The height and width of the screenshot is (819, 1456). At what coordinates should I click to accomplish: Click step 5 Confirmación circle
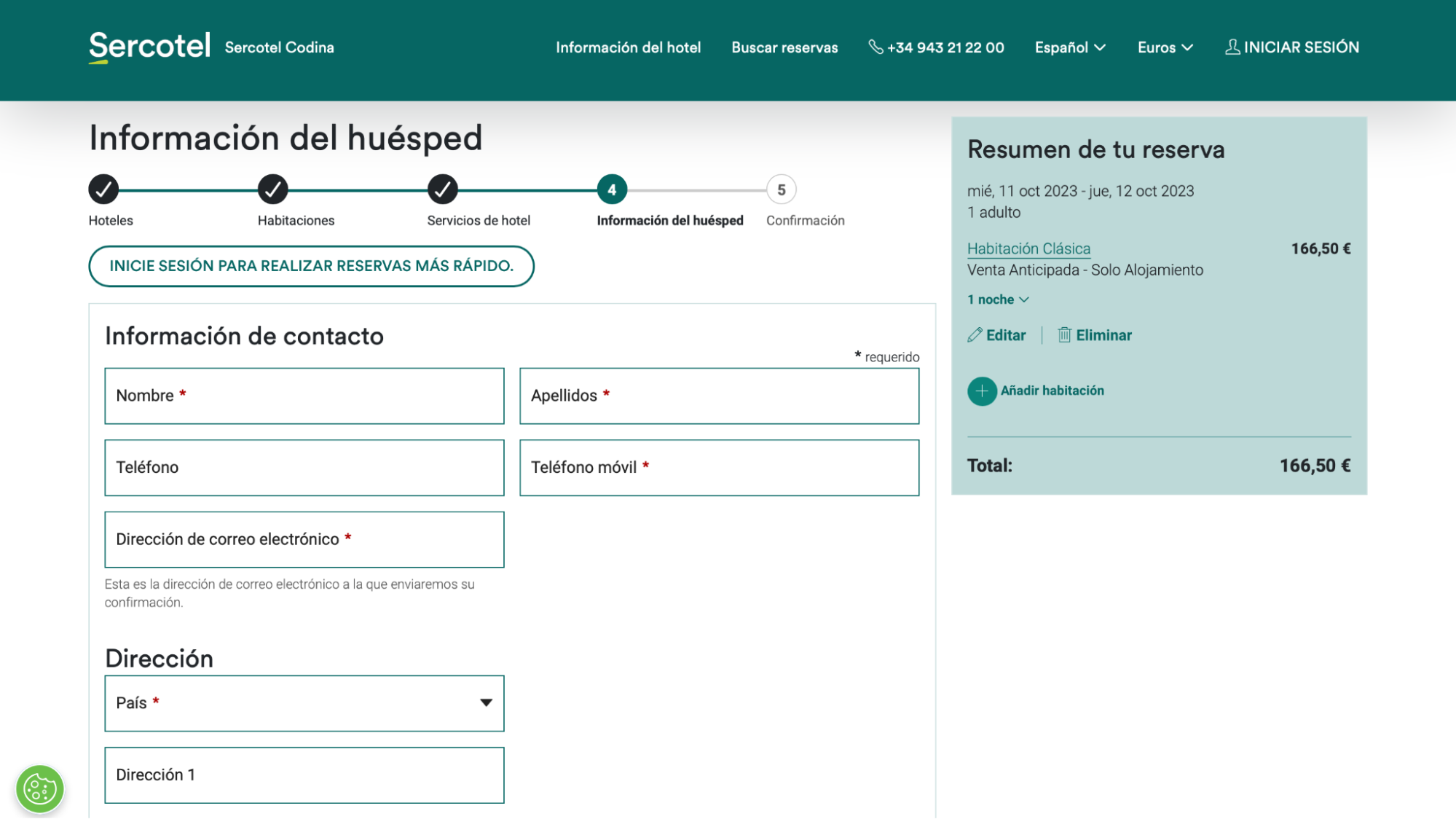[x=782, y=189]
